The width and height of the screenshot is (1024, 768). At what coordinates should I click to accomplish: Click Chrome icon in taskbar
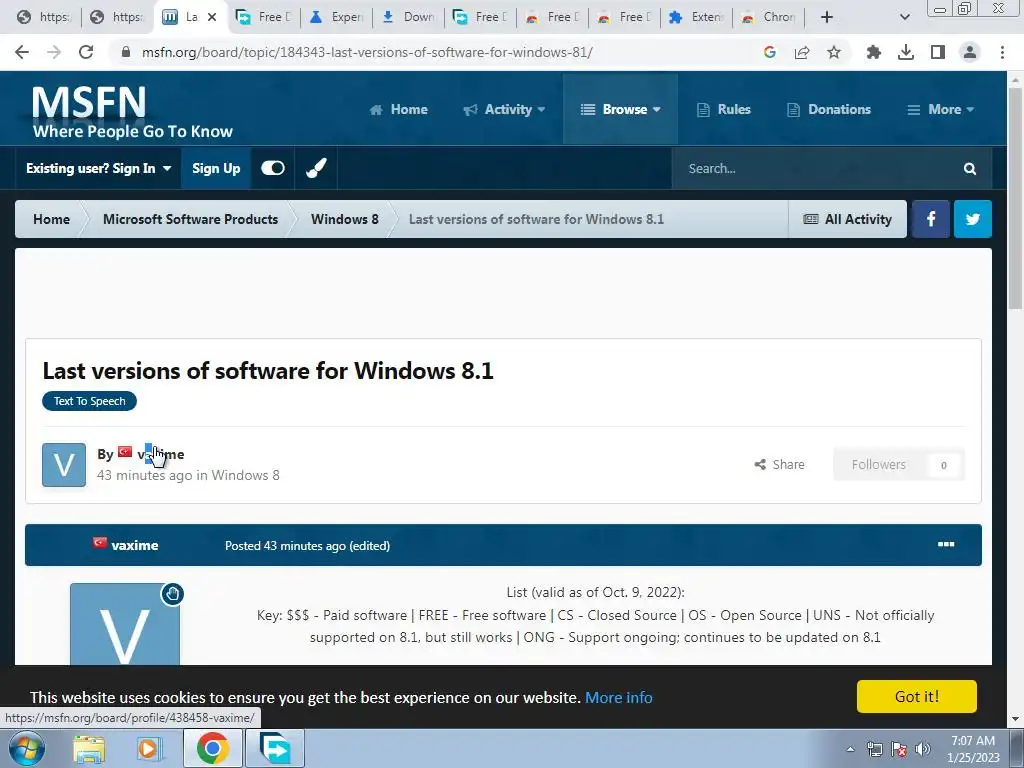tap(212, 748)
